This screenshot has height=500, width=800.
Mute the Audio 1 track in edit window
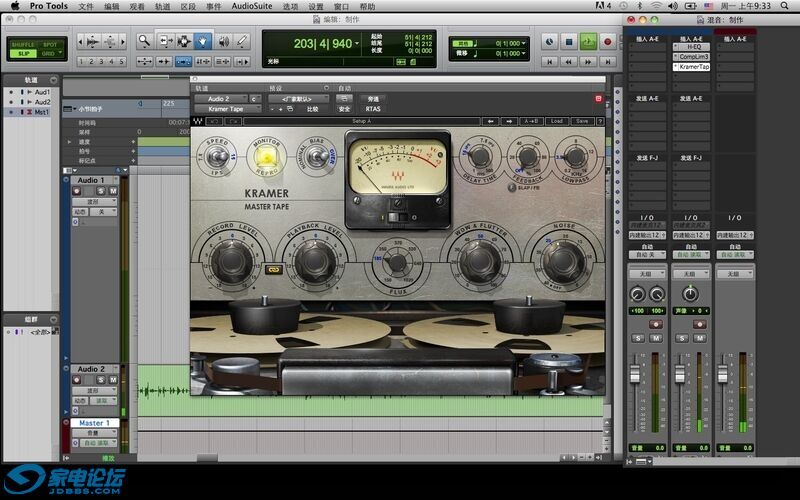113,191
